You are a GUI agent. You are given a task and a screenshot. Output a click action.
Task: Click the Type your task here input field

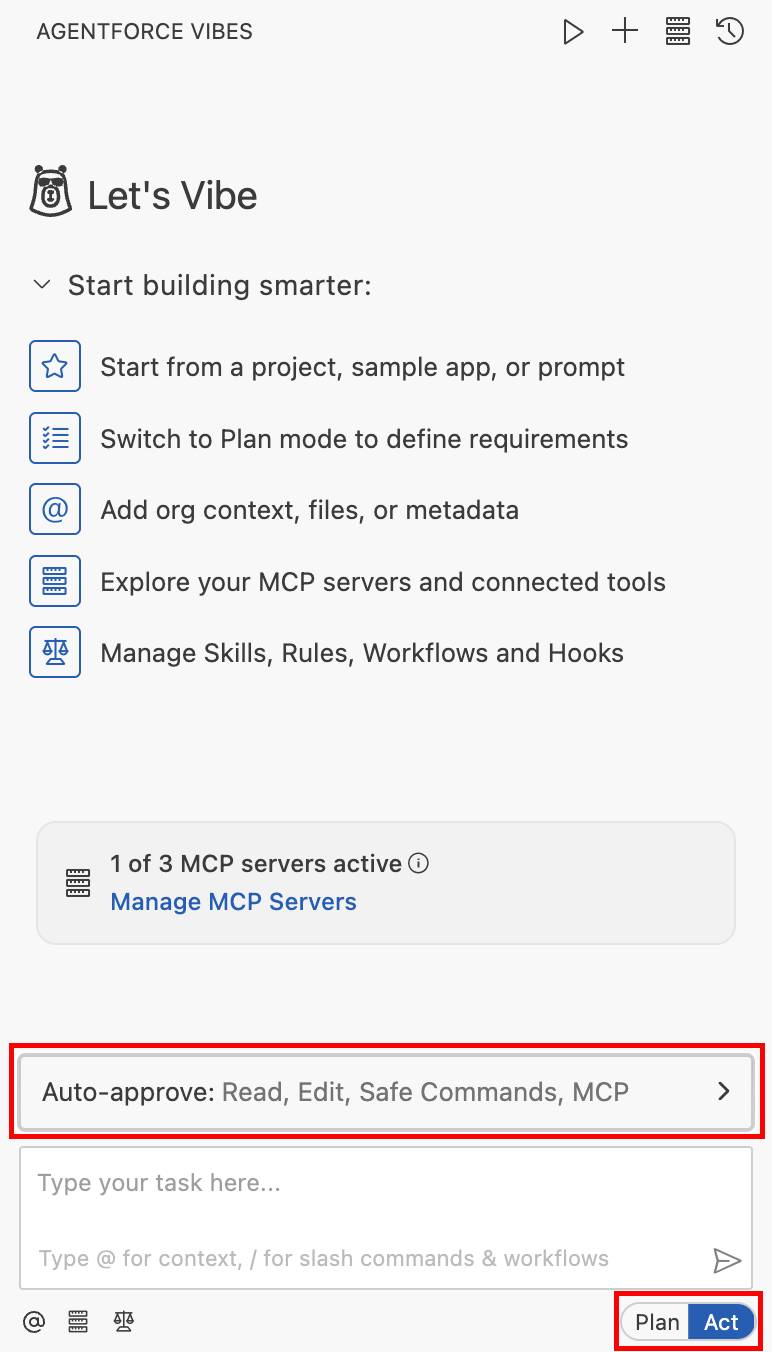tap(386, 1217)
